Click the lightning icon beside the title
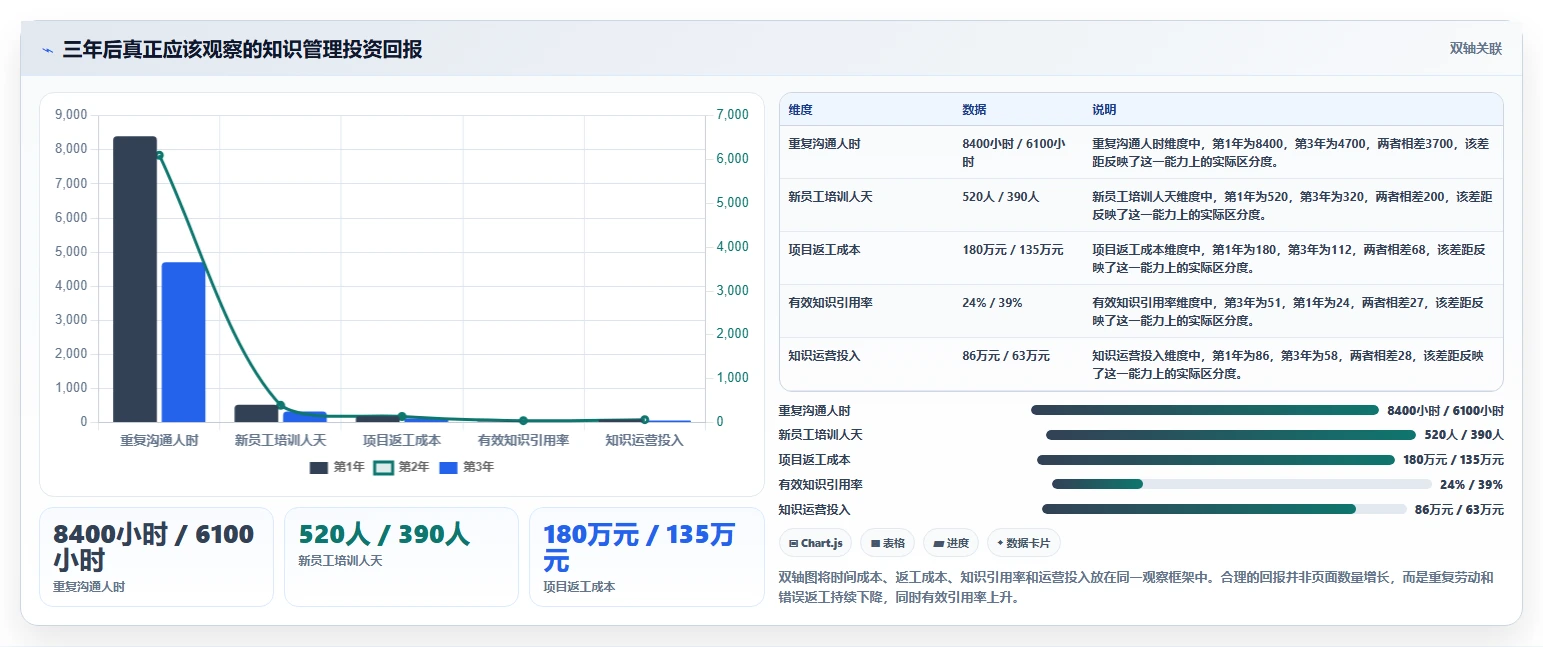The image size is (1543, 647). point(47,50)
